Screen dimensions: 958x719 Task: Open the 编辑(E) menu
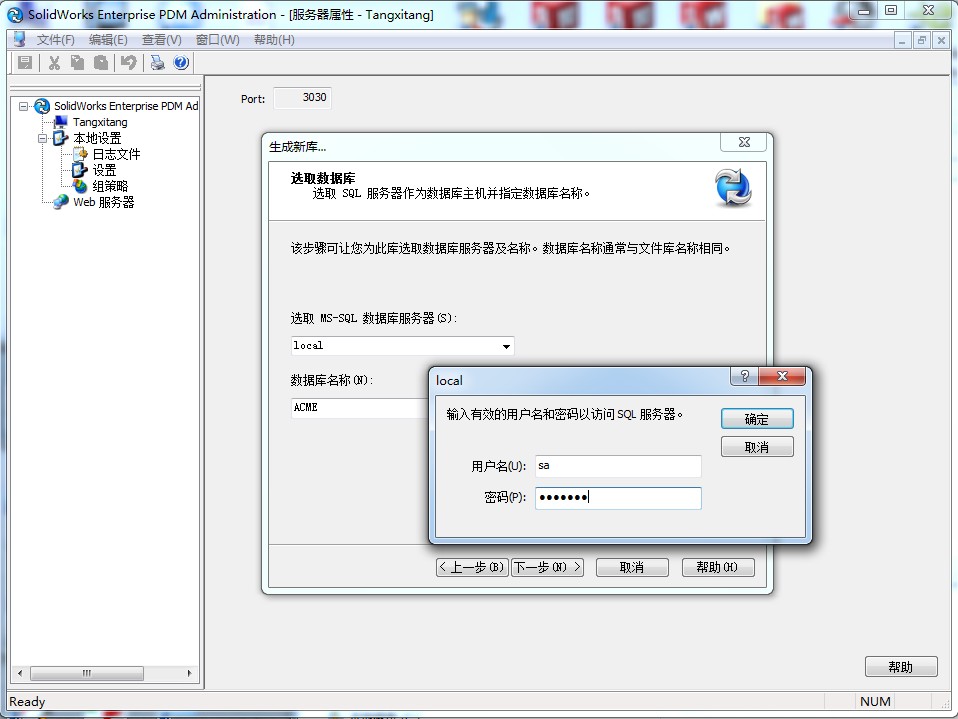pyautogui.click(x=108, y=40)
